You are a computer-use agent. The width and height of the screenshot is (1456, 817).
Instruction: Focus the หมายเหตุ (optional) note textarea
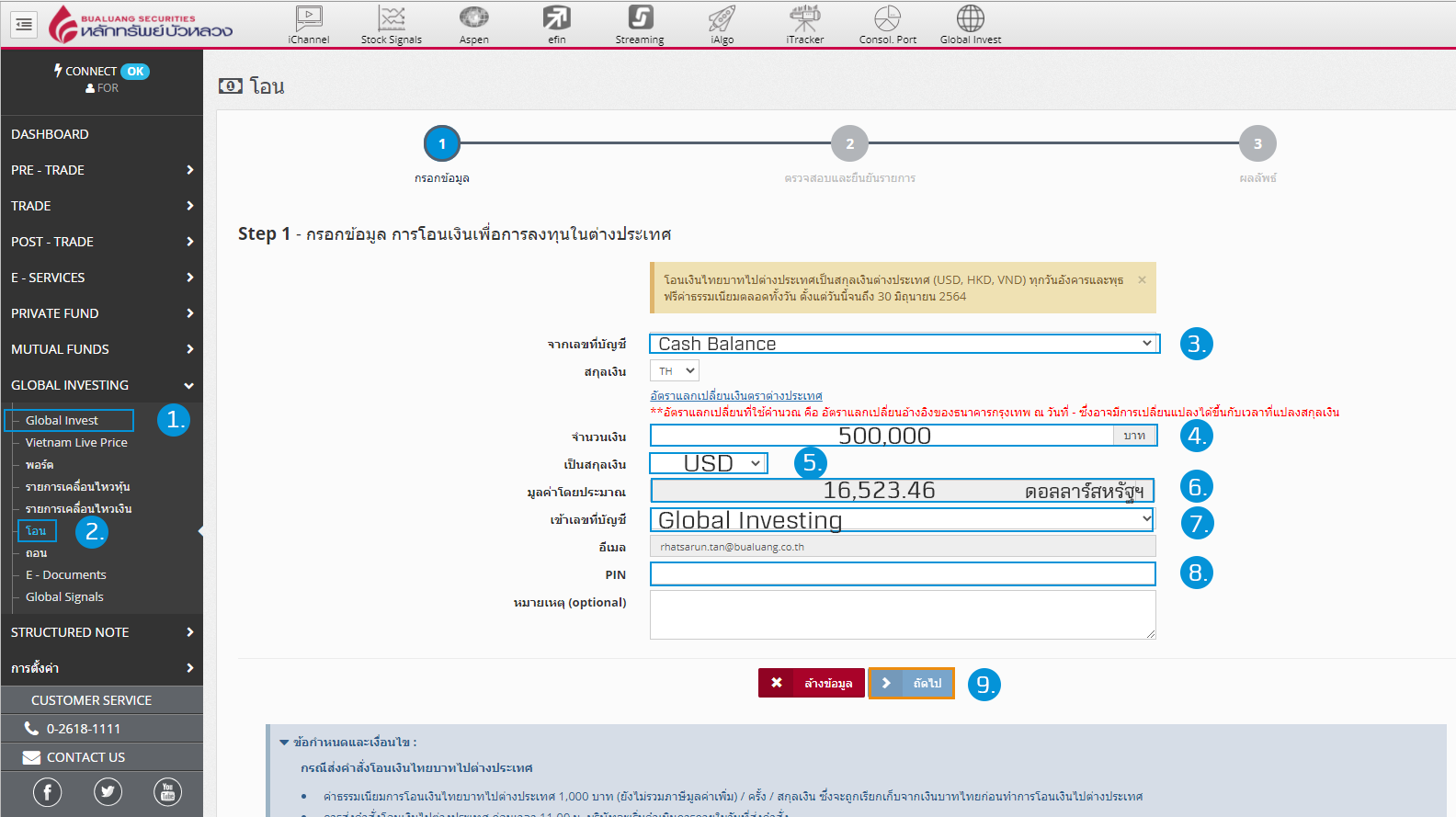tap(903, 615)
